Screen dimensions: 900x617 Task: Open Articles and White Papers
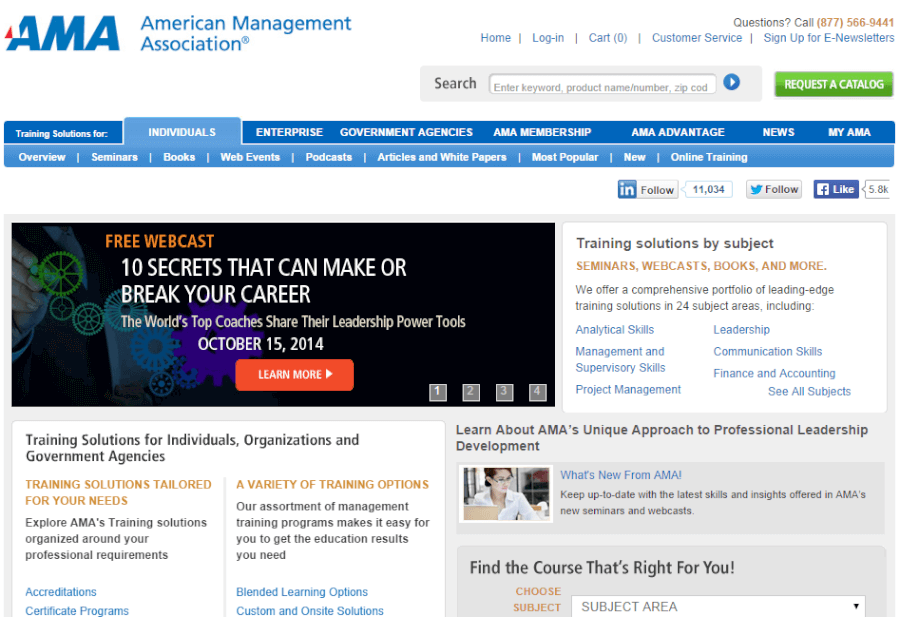pyautogui.click(x=442, y=157)
